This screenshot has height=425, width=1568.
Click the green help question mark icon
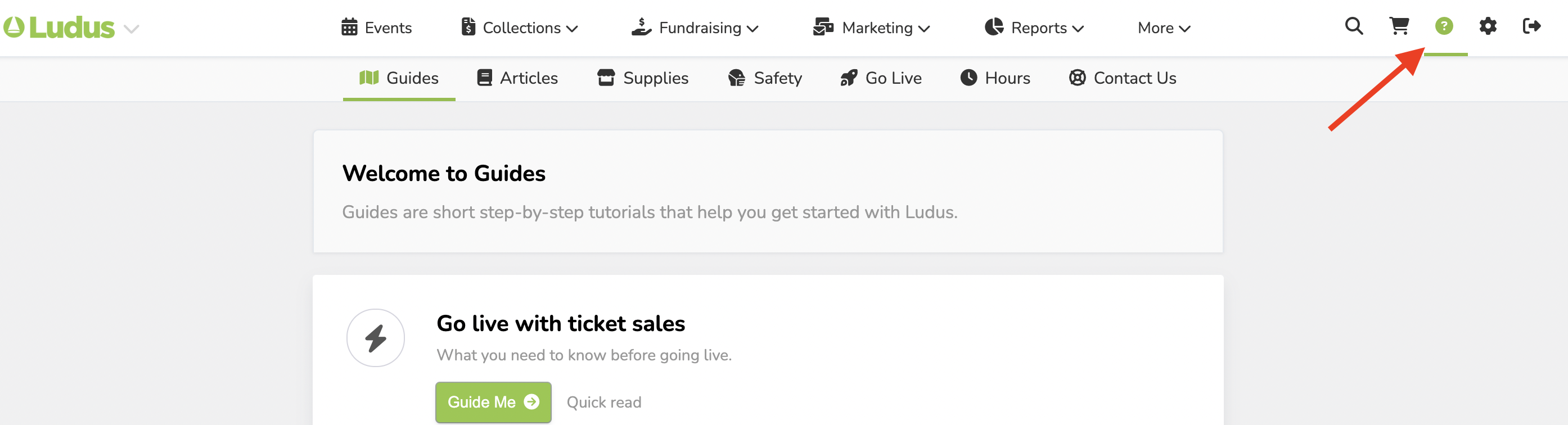point(1444,26)
